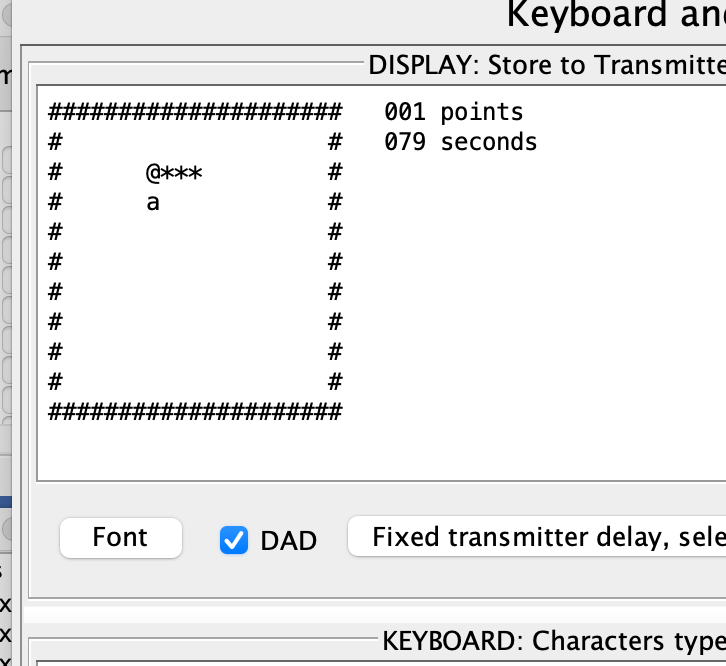726x666 pixels.
Task: Click the 079 seconds timer text
Action: click(461, 141)
